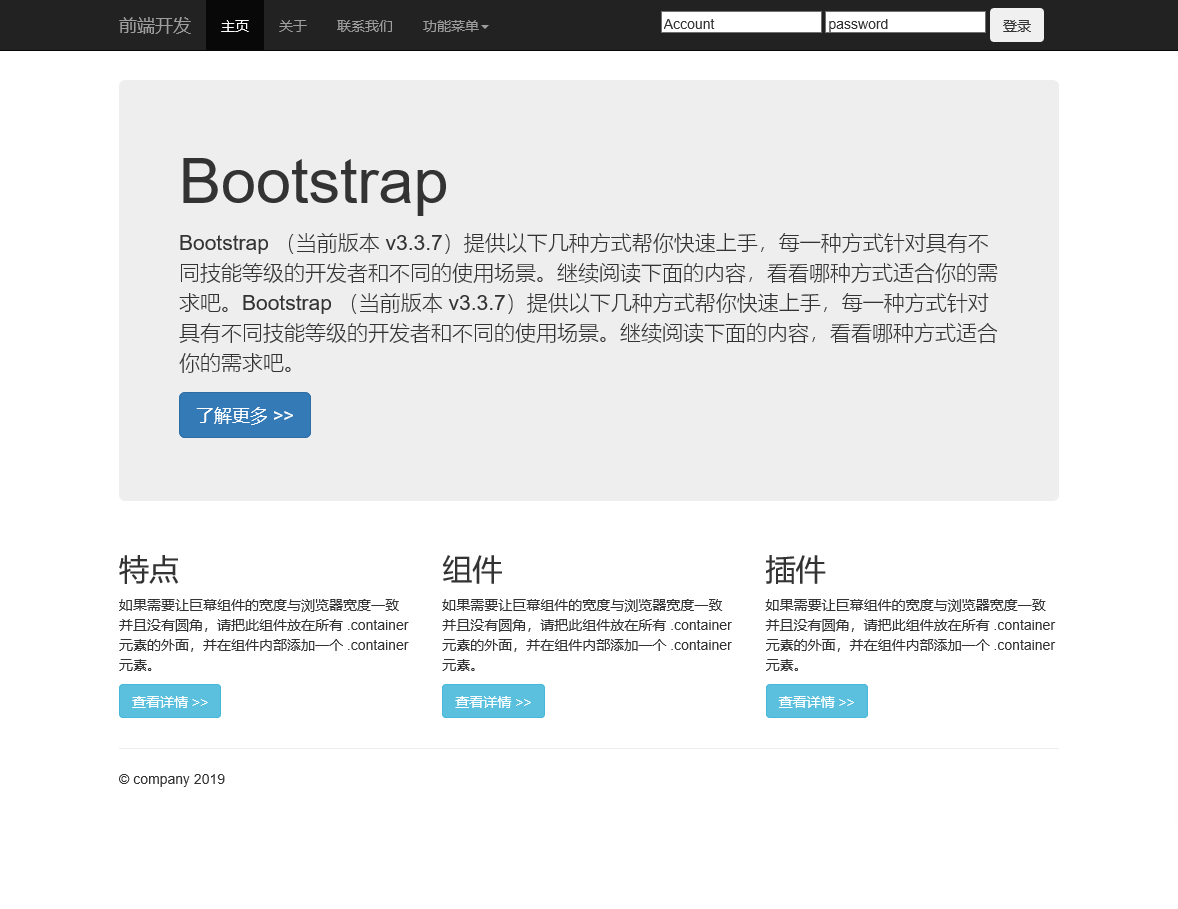Click the 特点 section heading
1178x909 pixels.
click(149, 569)
